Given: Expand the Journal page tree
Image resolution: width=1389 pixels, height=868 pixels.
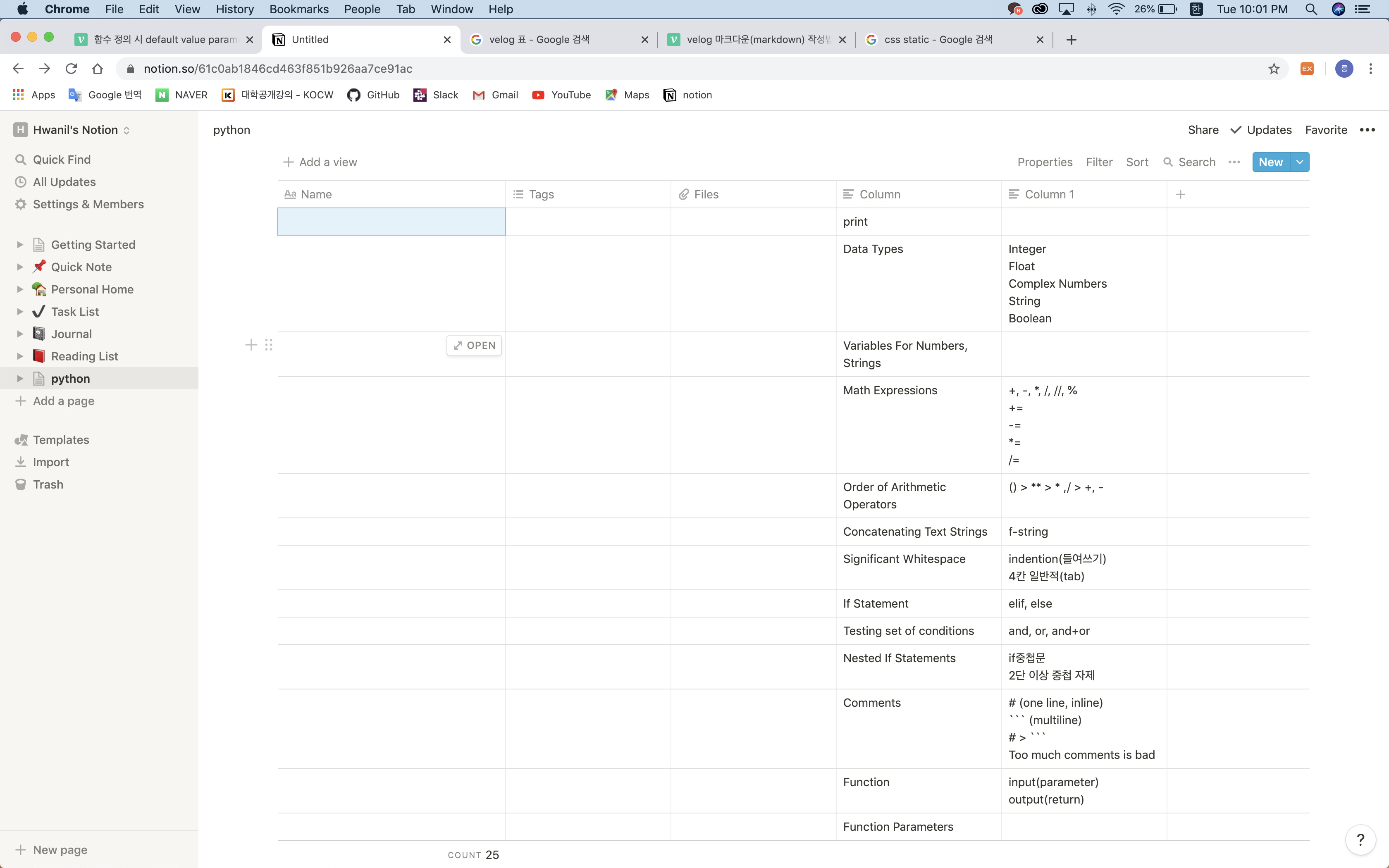Looking at the screenshot, I should pyautogui.click(x=20, y=334).
